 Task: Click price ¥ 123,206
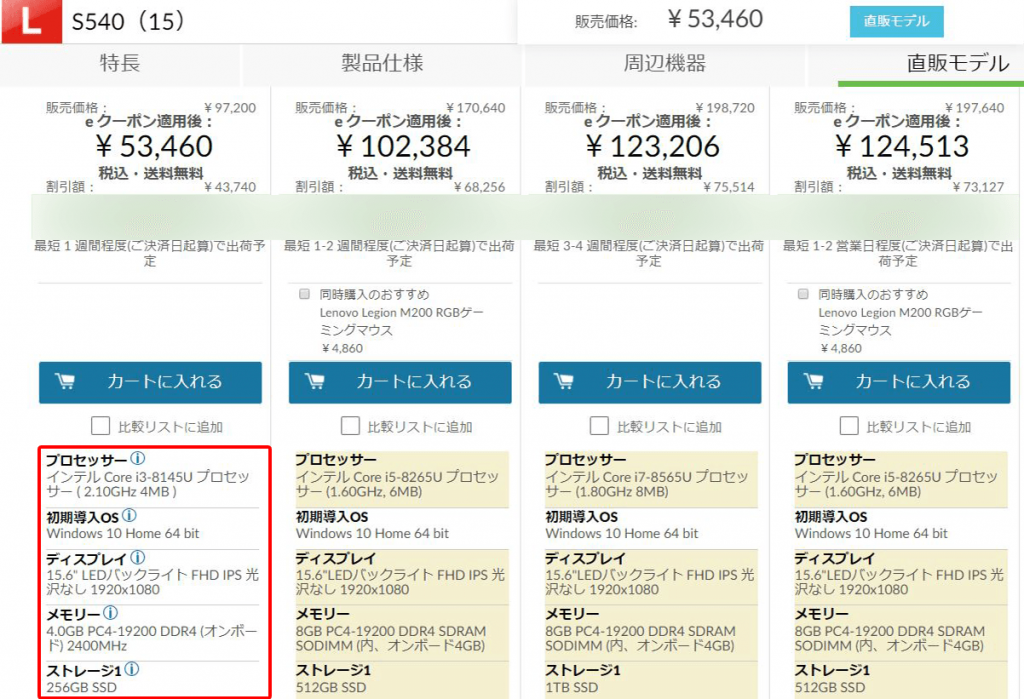click(x=652, y=146)
